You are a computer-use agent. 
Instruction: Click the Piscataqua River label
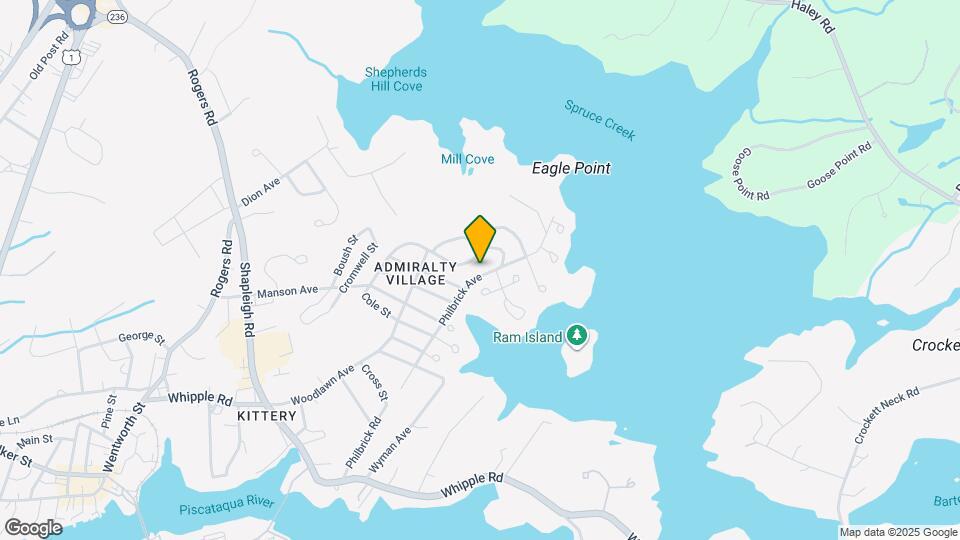(x=227, y=506)
